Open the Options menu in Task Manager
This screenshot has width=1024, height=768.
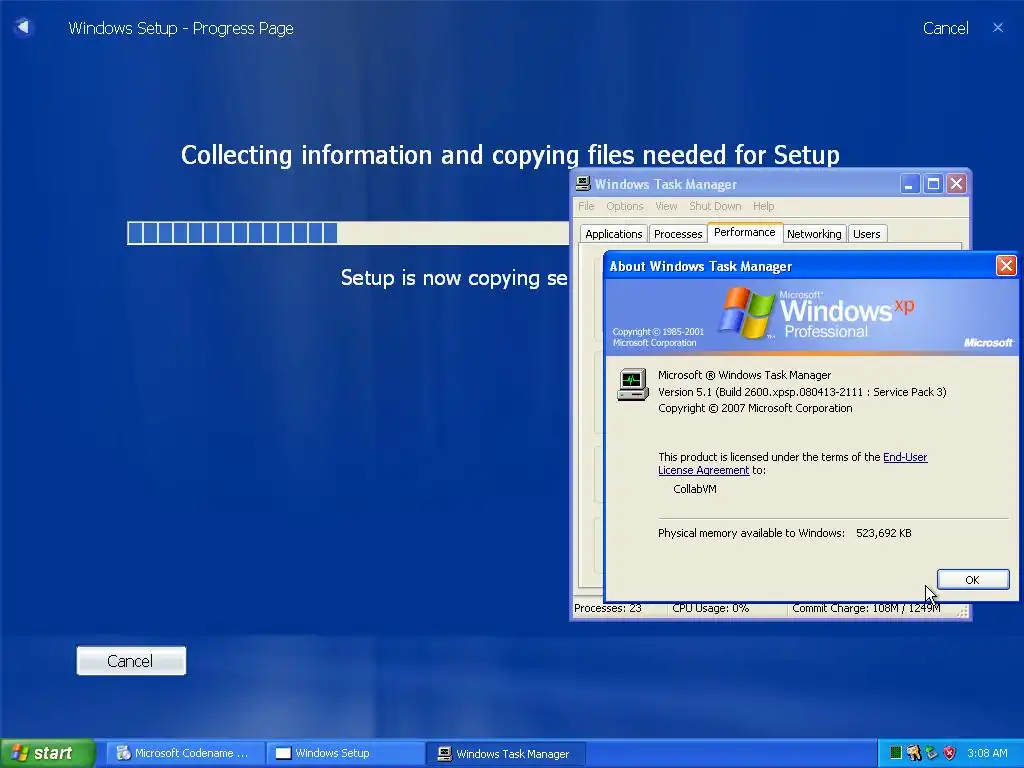624,206
